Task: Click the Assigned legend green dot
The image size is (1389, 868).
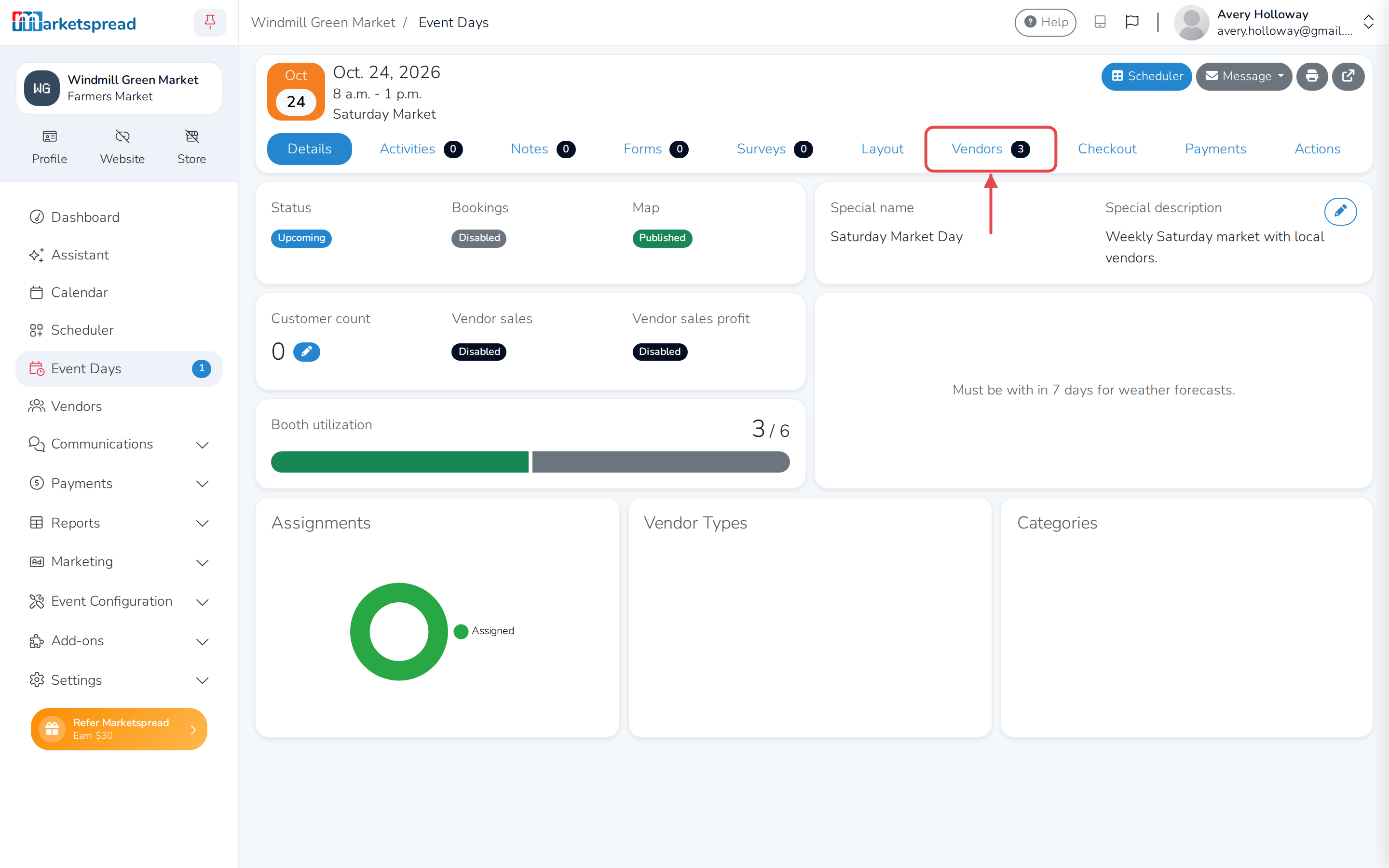Action: click(x=460, y=631)
